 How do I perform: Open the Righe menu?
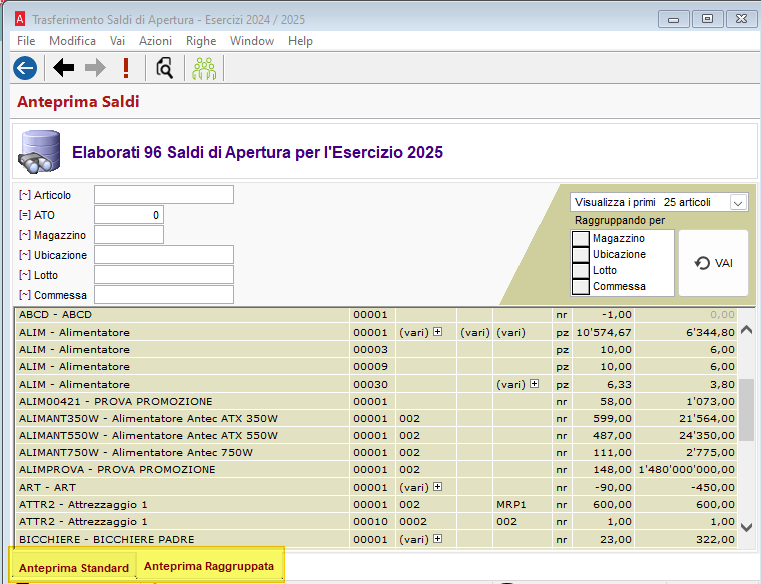pyautogui.click(x=201, y=41)
